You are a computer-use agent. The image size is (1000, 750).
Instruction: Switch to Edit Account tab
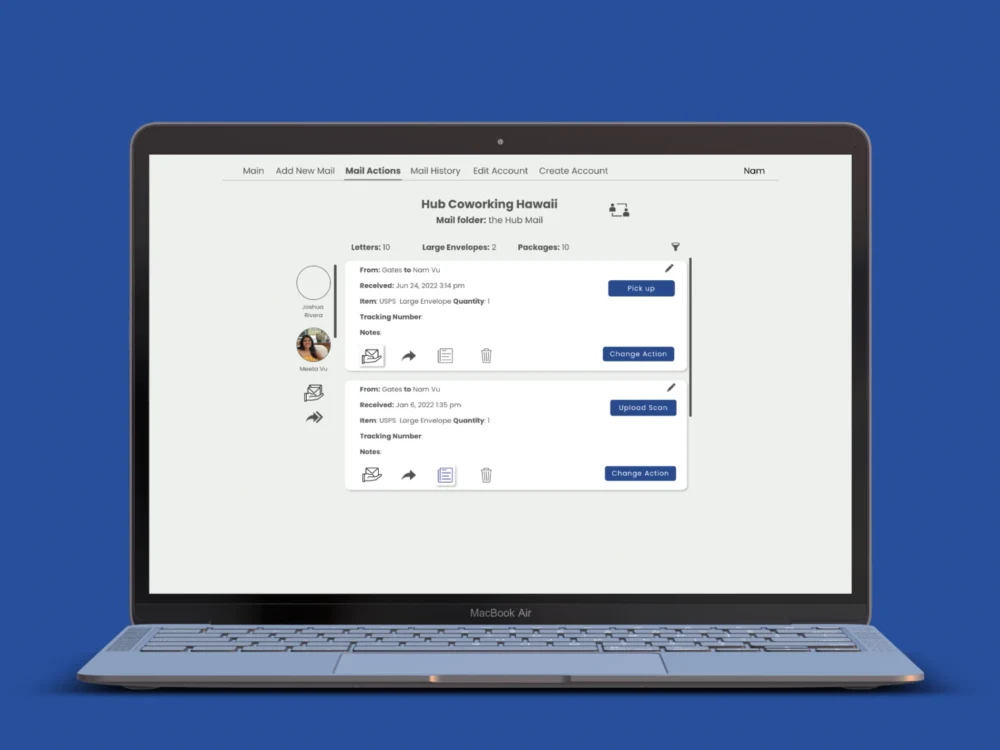point(501,171)
